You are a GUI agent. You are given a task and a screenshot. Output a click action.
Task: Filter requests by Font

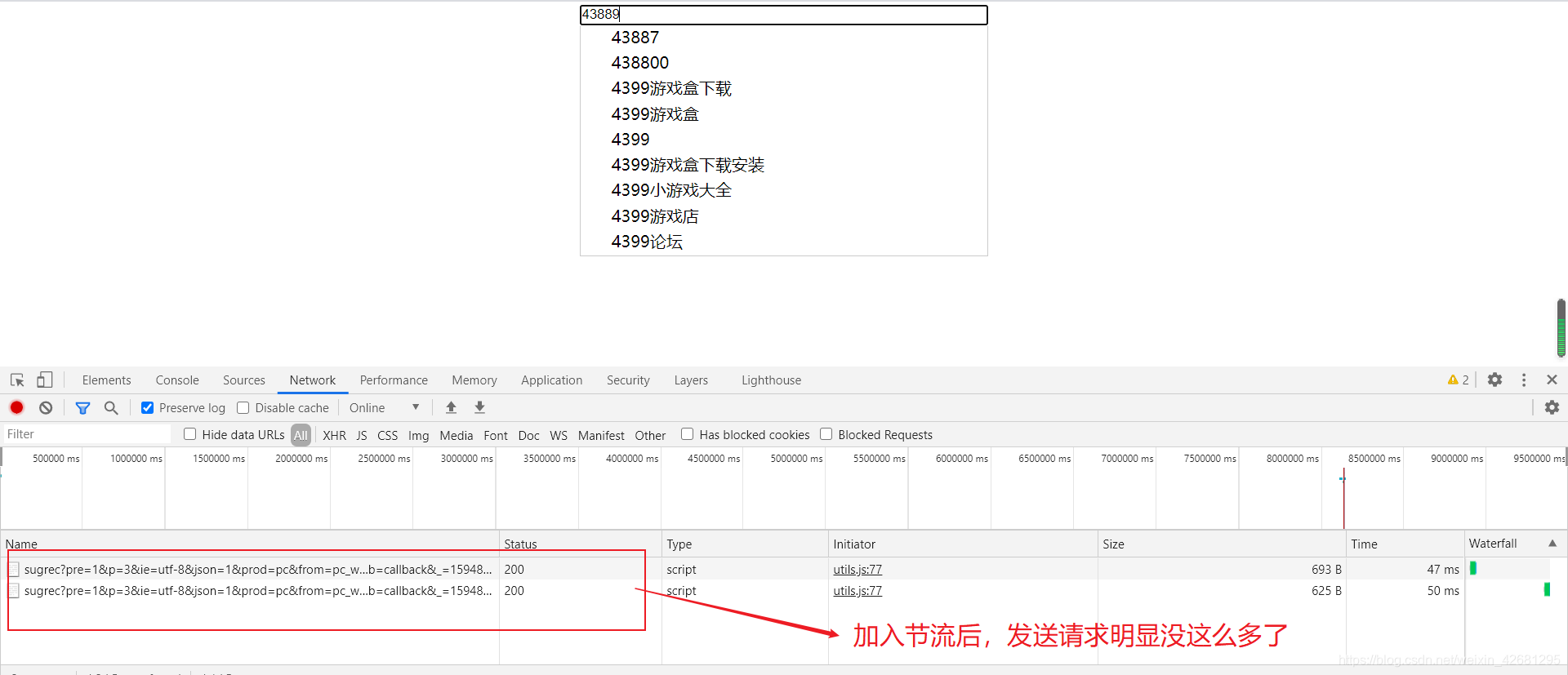click(496, 435)
